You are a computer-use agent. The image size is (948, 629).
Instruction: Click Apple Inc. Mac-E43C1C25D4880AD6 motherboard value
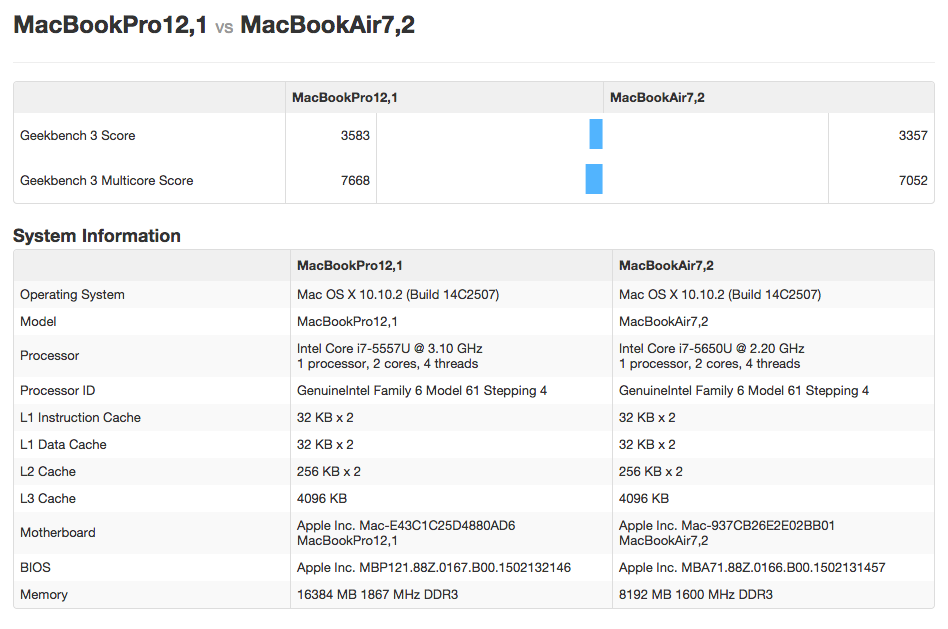pyautogui.click(x=406, y=526)
